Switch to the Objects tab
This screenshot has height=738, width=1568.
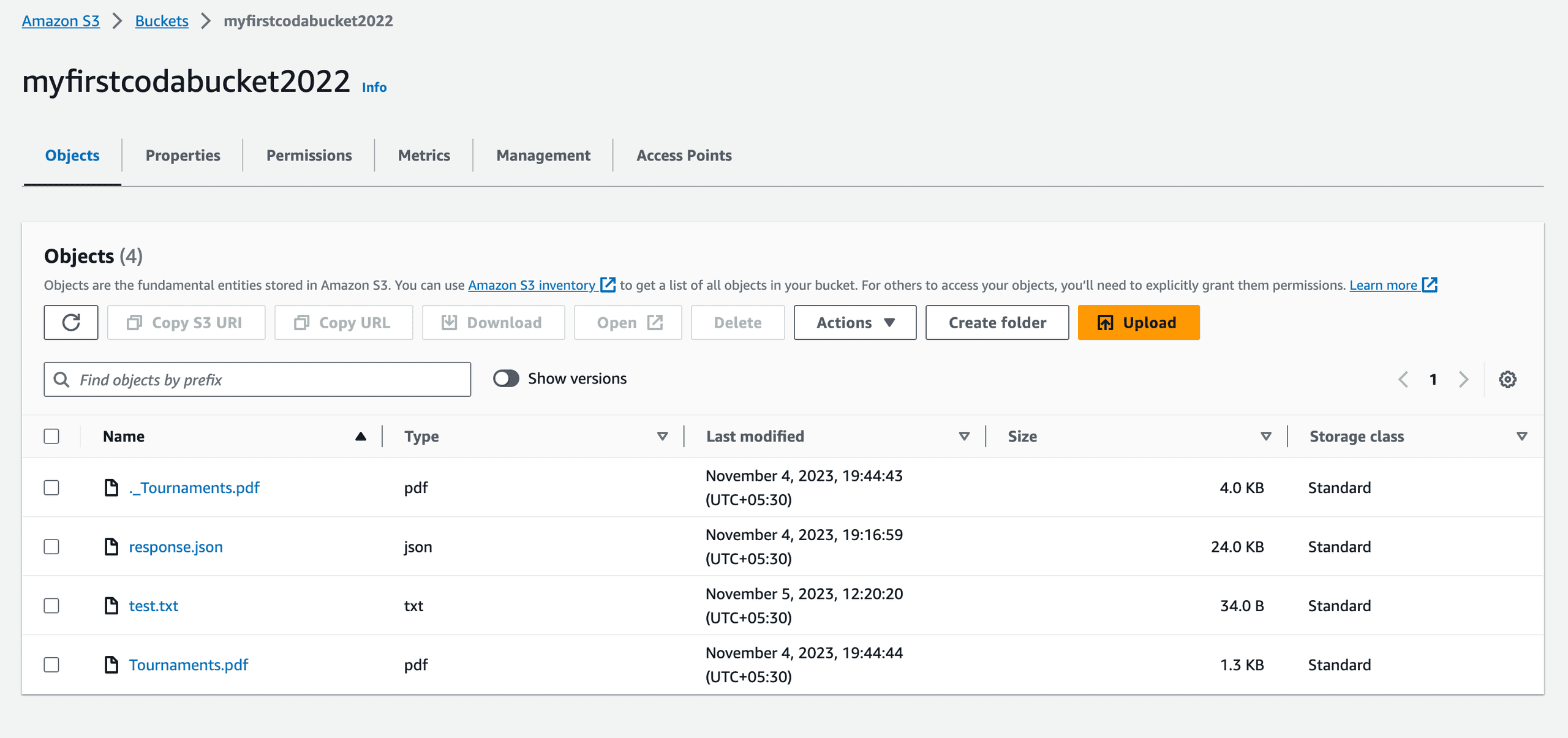coord(72,156)
